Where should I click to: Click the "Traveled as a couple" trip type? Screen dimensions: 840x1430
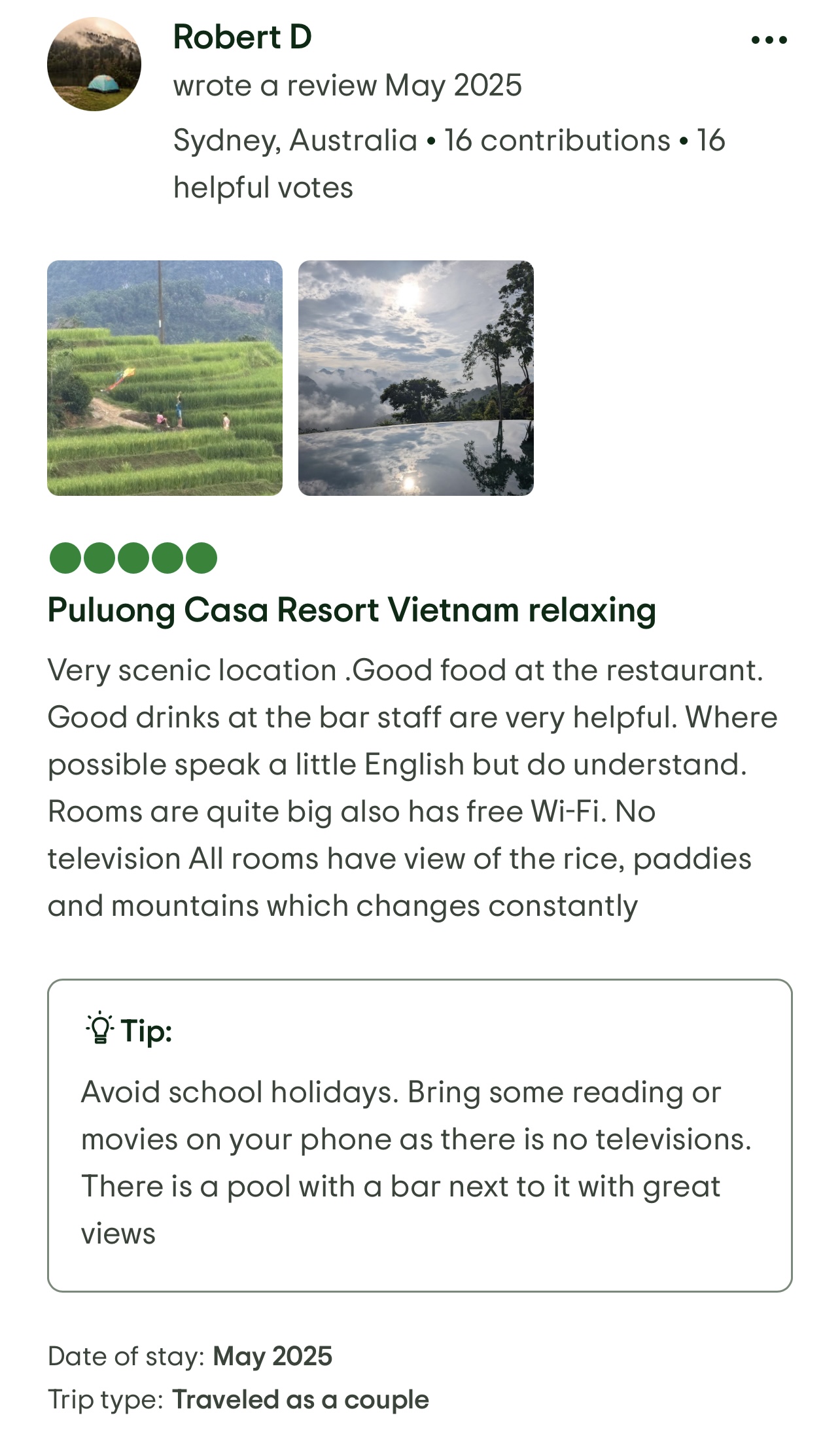pyautogui.click(x=301, y=1399)
